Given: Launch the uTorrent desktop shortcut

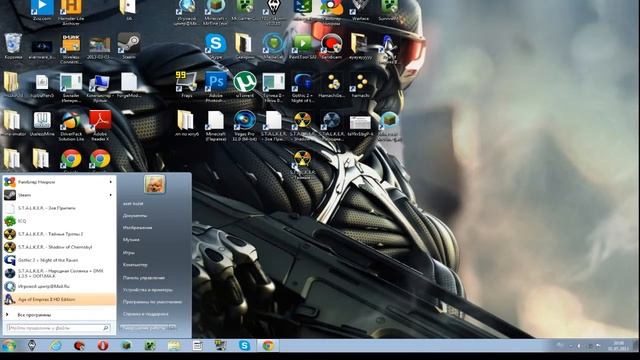Looking at the screenshot, I should [244, 84].
